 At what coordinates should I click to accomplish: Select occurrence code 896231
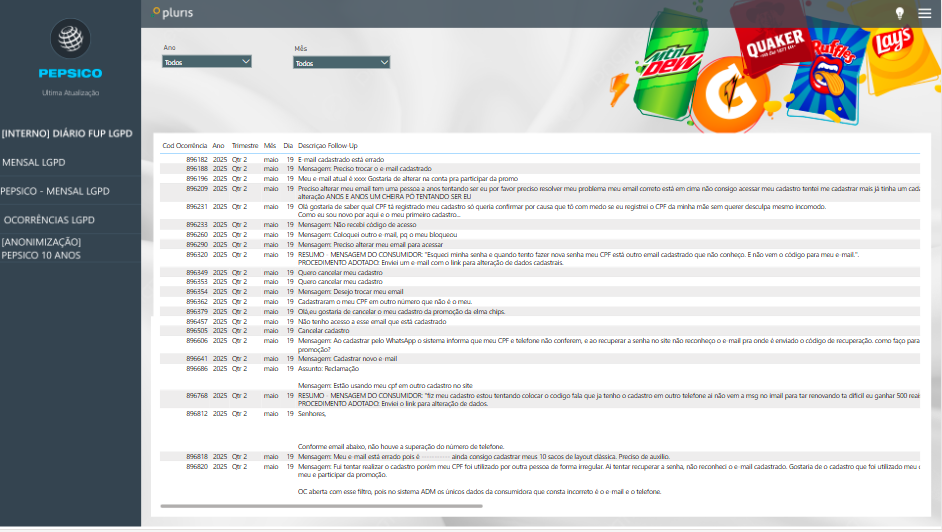pos(196,207)
